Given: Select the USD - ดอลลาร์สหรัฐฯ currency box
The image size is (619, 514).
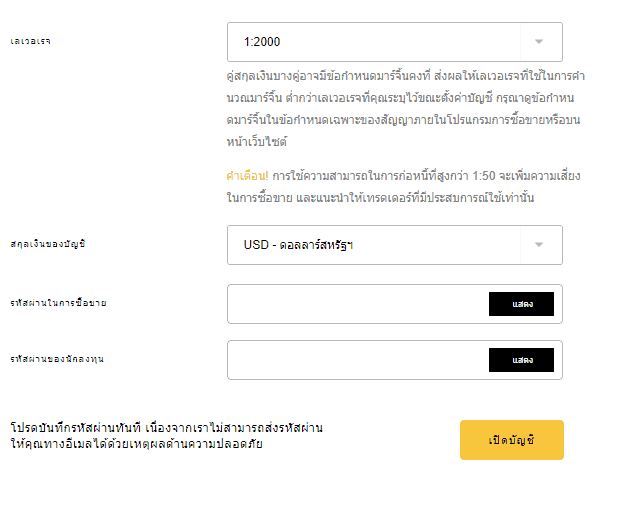Looking at the screenshot, I should point(395,245).
